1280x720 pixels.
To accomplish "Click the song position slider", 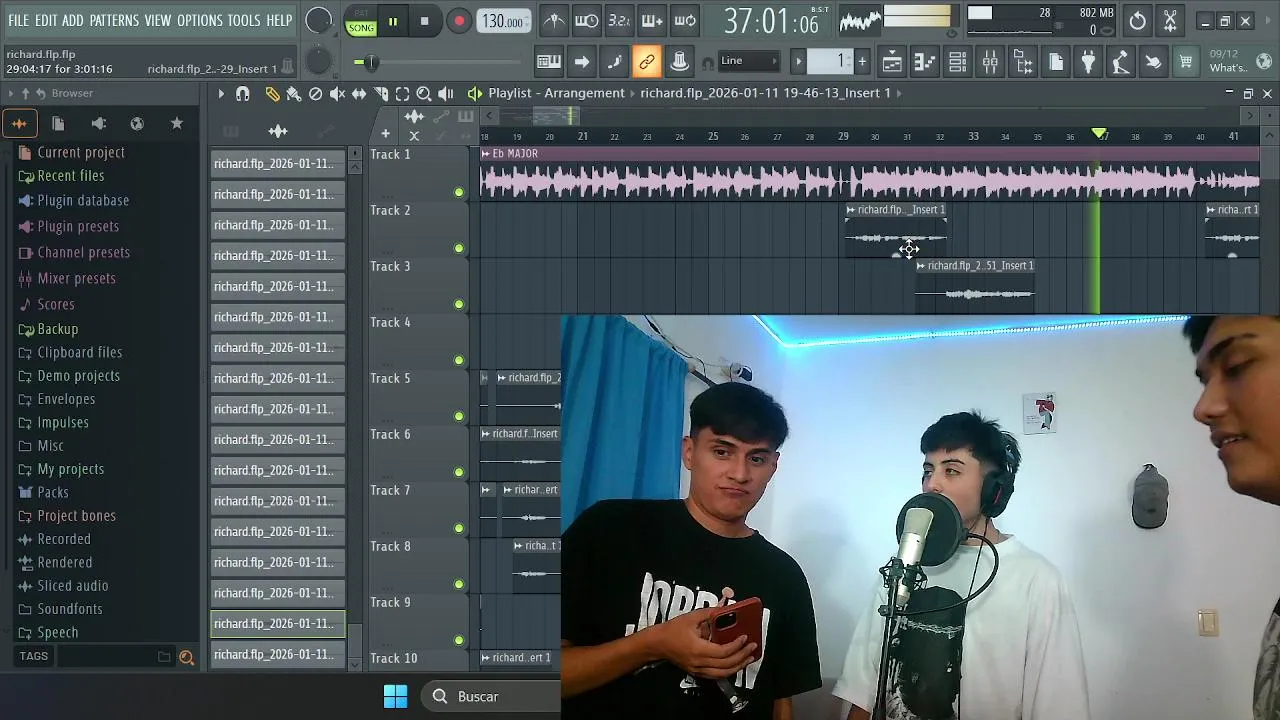I will tap(436, 62).
